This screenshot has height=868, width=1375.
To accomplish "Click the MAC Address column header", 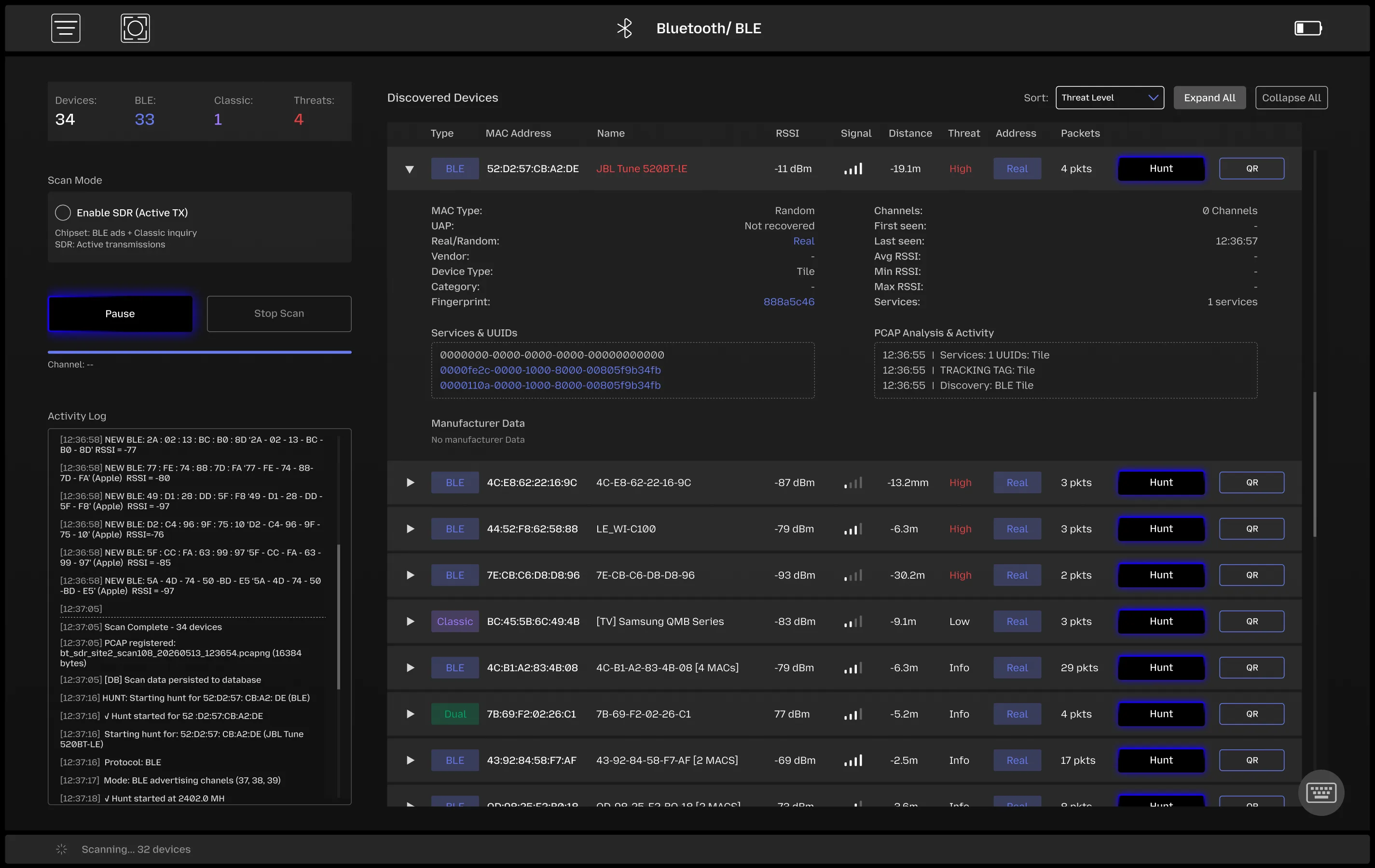I will (518, 133).
